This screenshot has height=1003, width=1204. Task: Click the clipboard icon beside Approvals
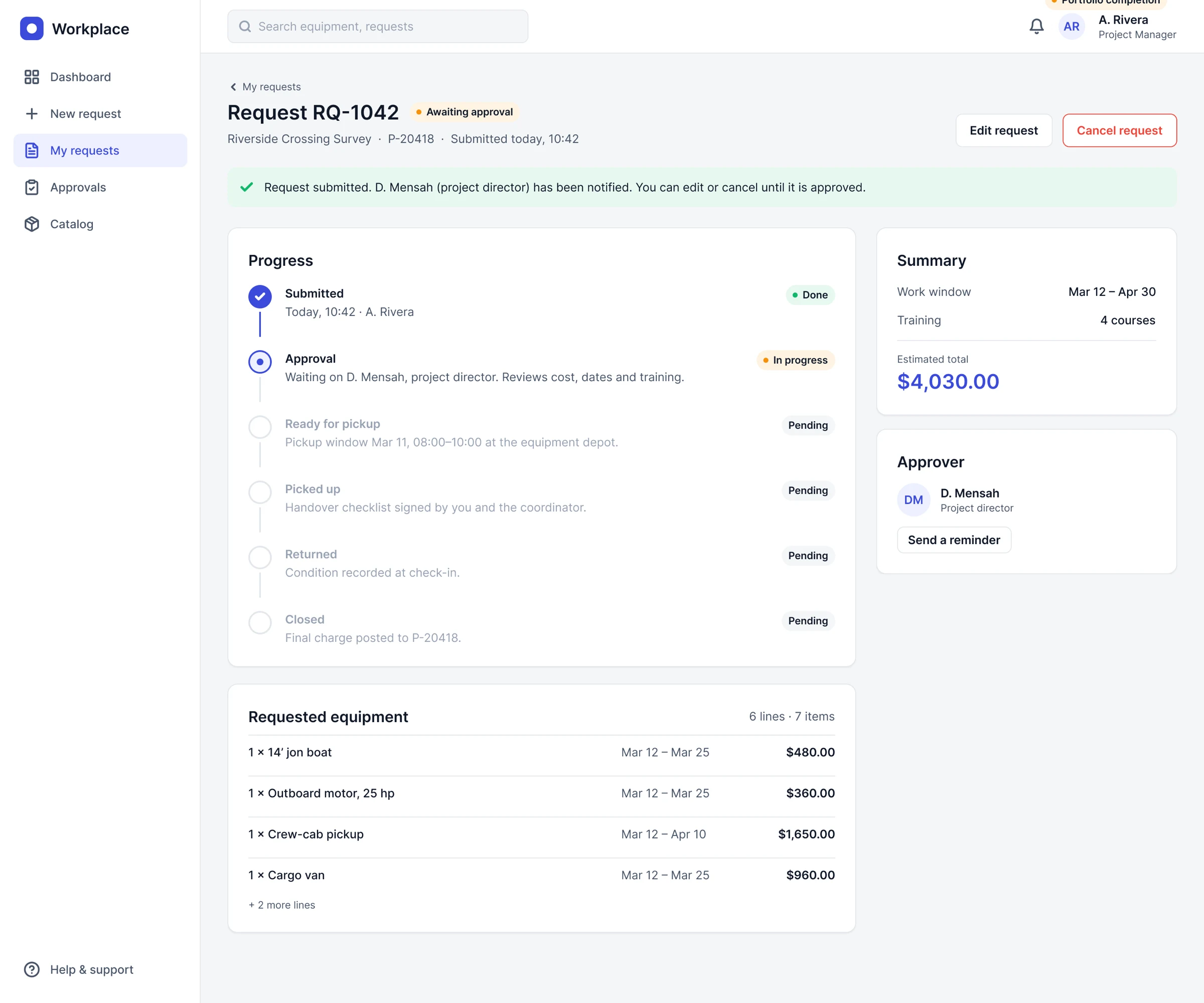[x=32, y=188]
